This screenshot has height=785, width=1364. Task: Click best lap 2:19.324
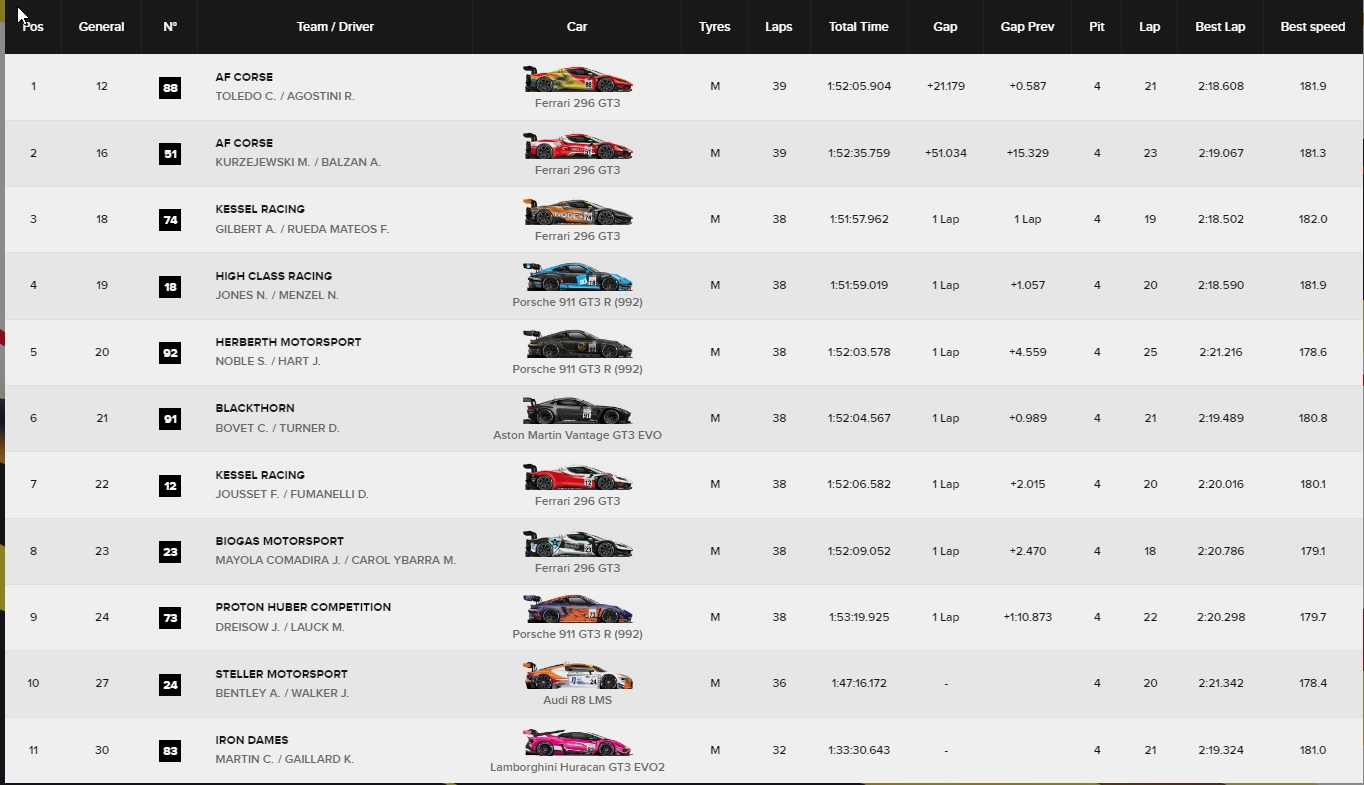tap(1220, 750)
